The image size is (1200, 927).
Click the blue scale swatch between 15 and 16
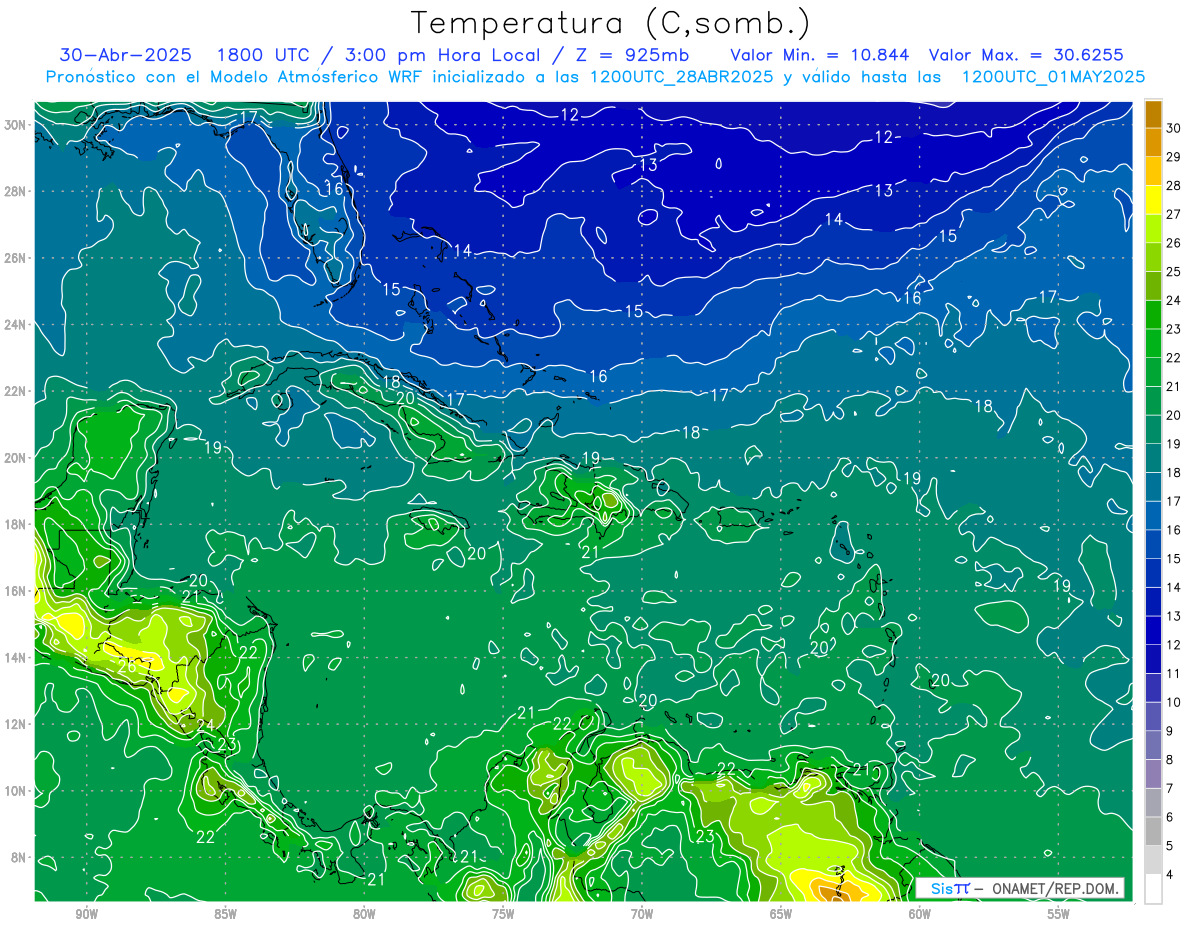(1153, 544)
